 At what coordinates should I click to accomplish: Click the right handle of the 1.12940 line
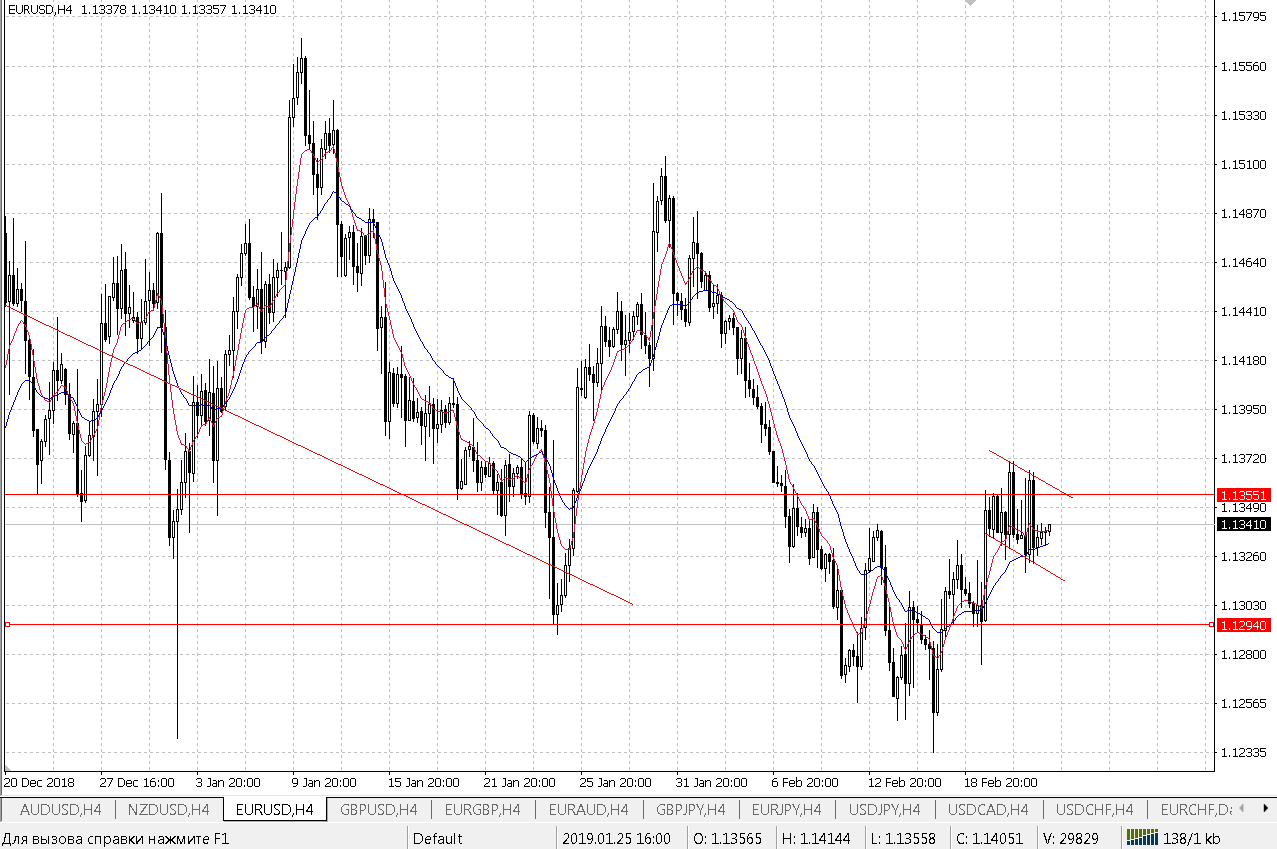point(1211,624)
